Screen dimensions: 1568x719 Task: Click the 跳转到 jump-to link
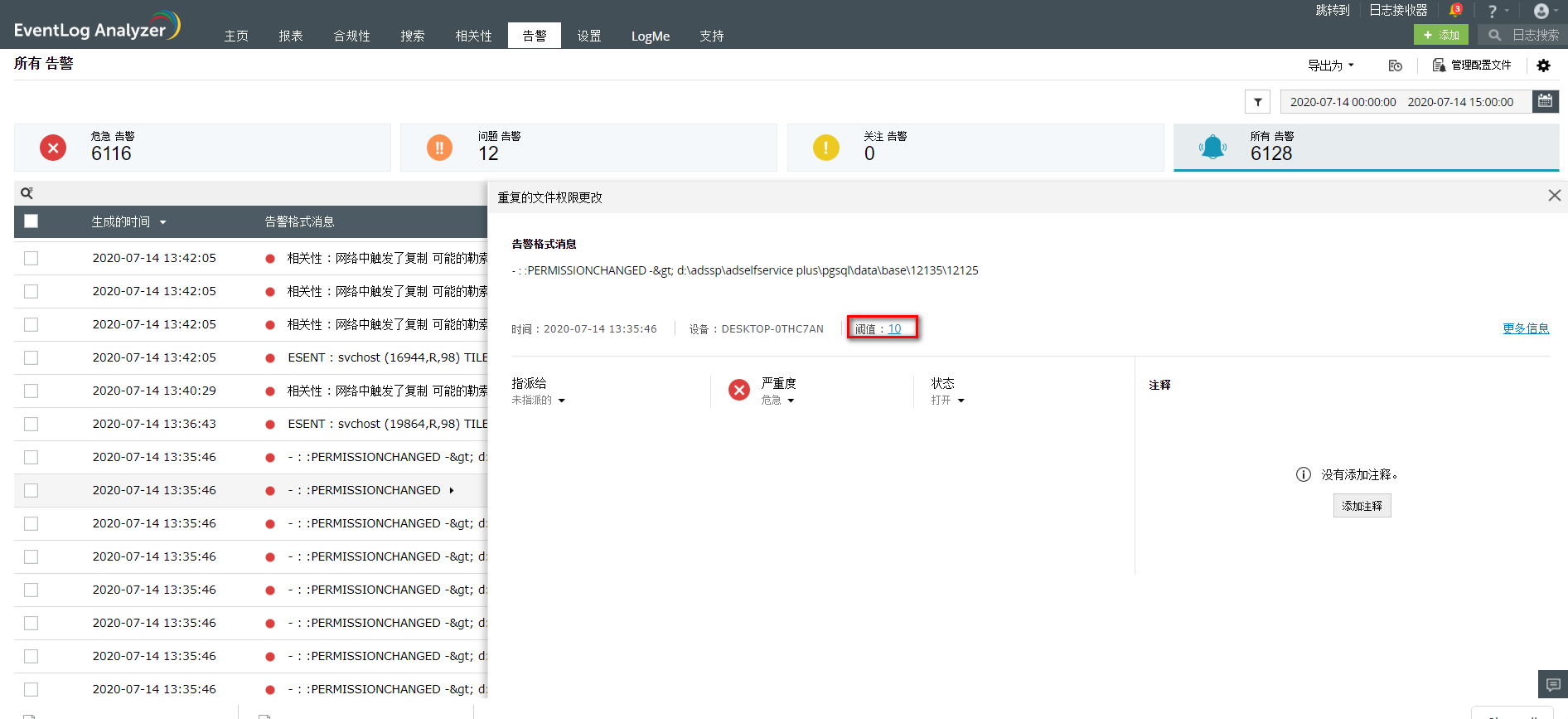(1333, 10)
